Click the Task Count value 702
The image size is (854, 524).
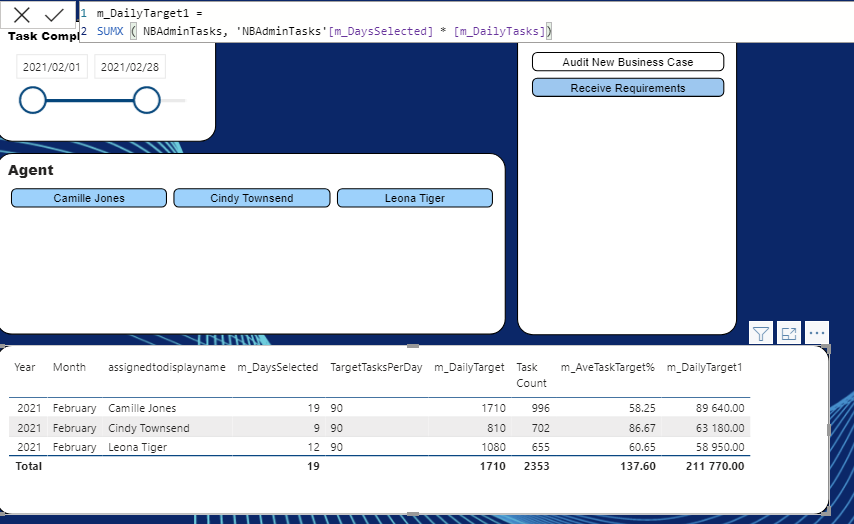coord(541,428)
